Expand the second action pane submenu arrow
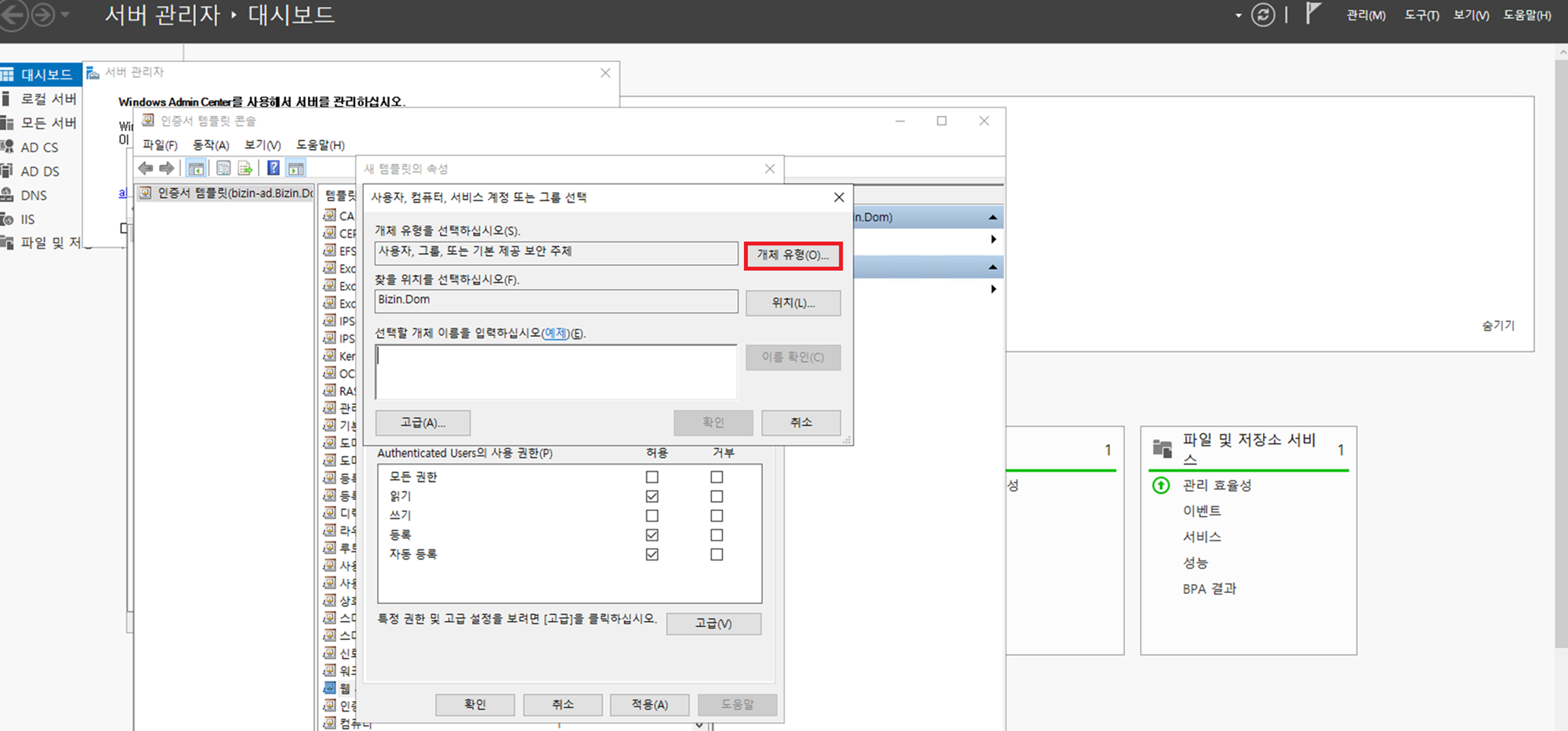 993,289
